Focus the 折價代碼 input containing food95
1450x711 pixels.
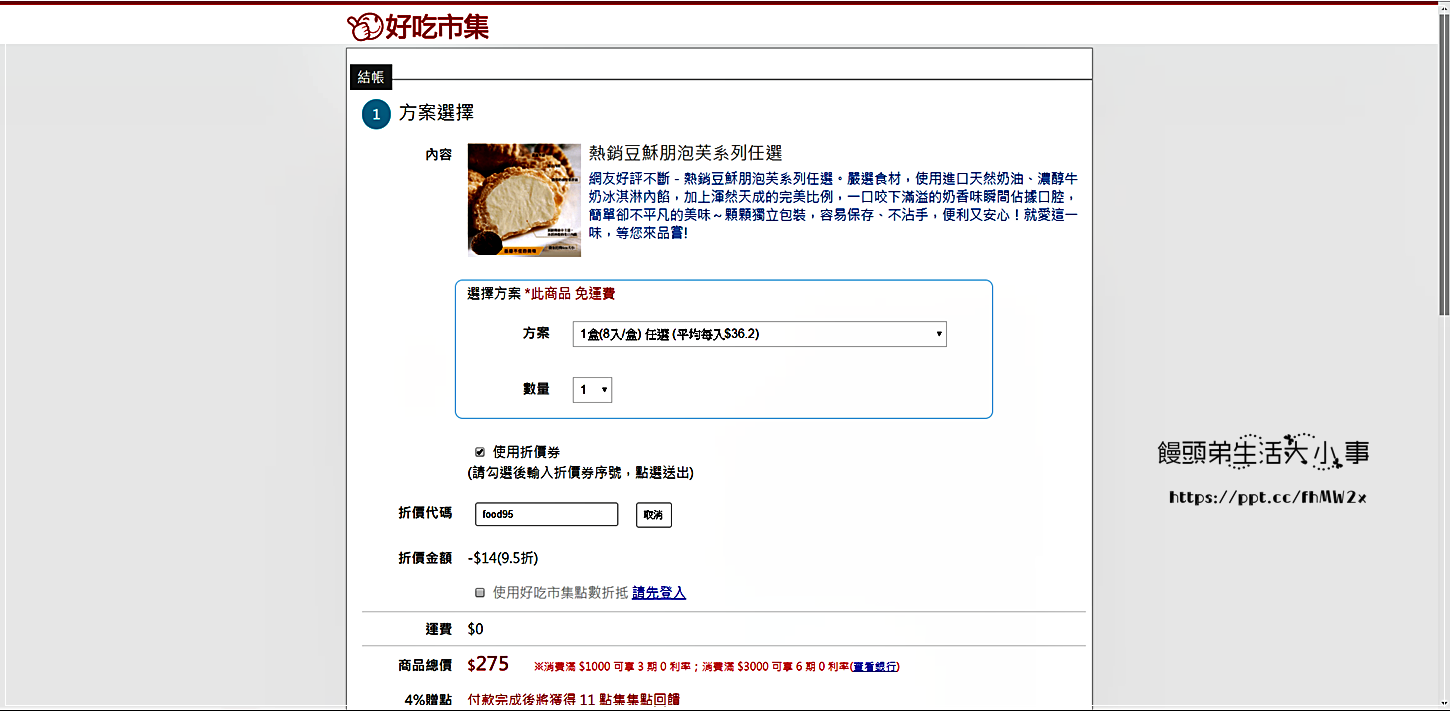[546, 514]
